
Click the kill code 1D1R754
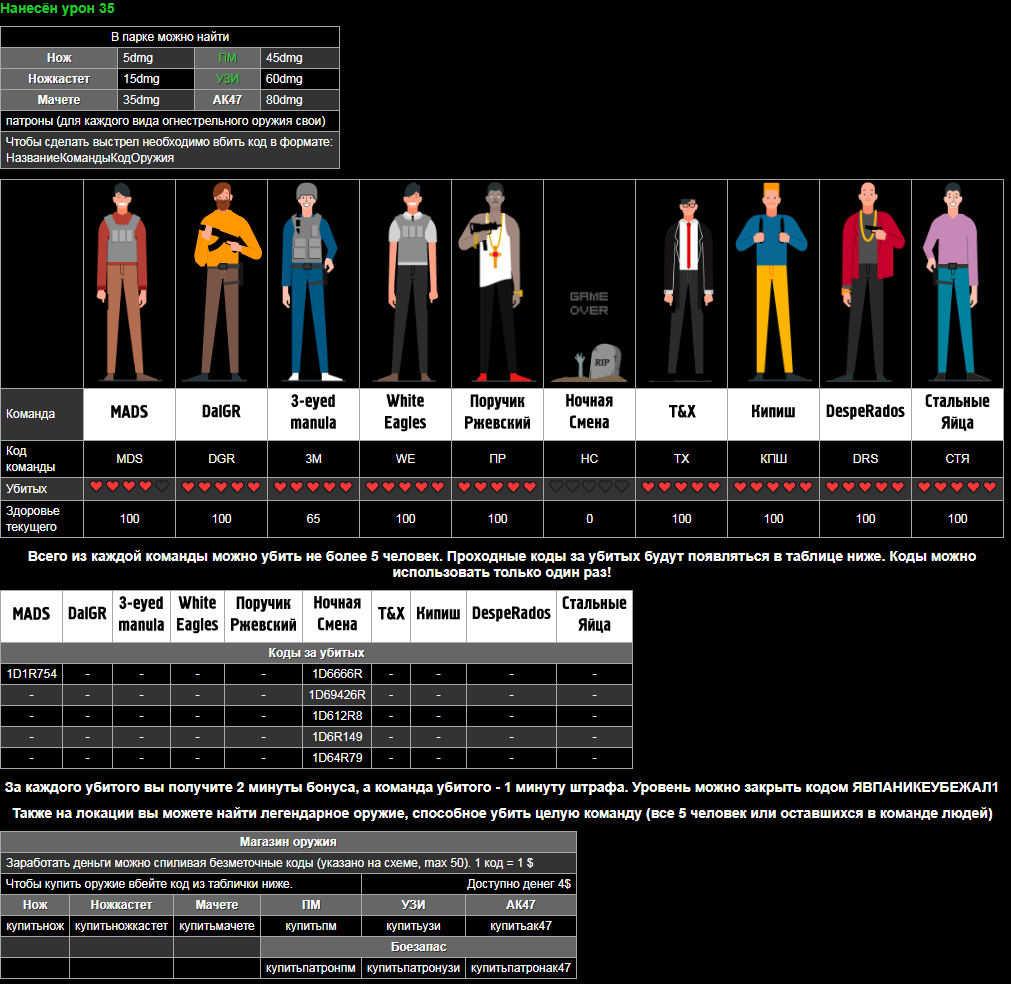point(32,674)
